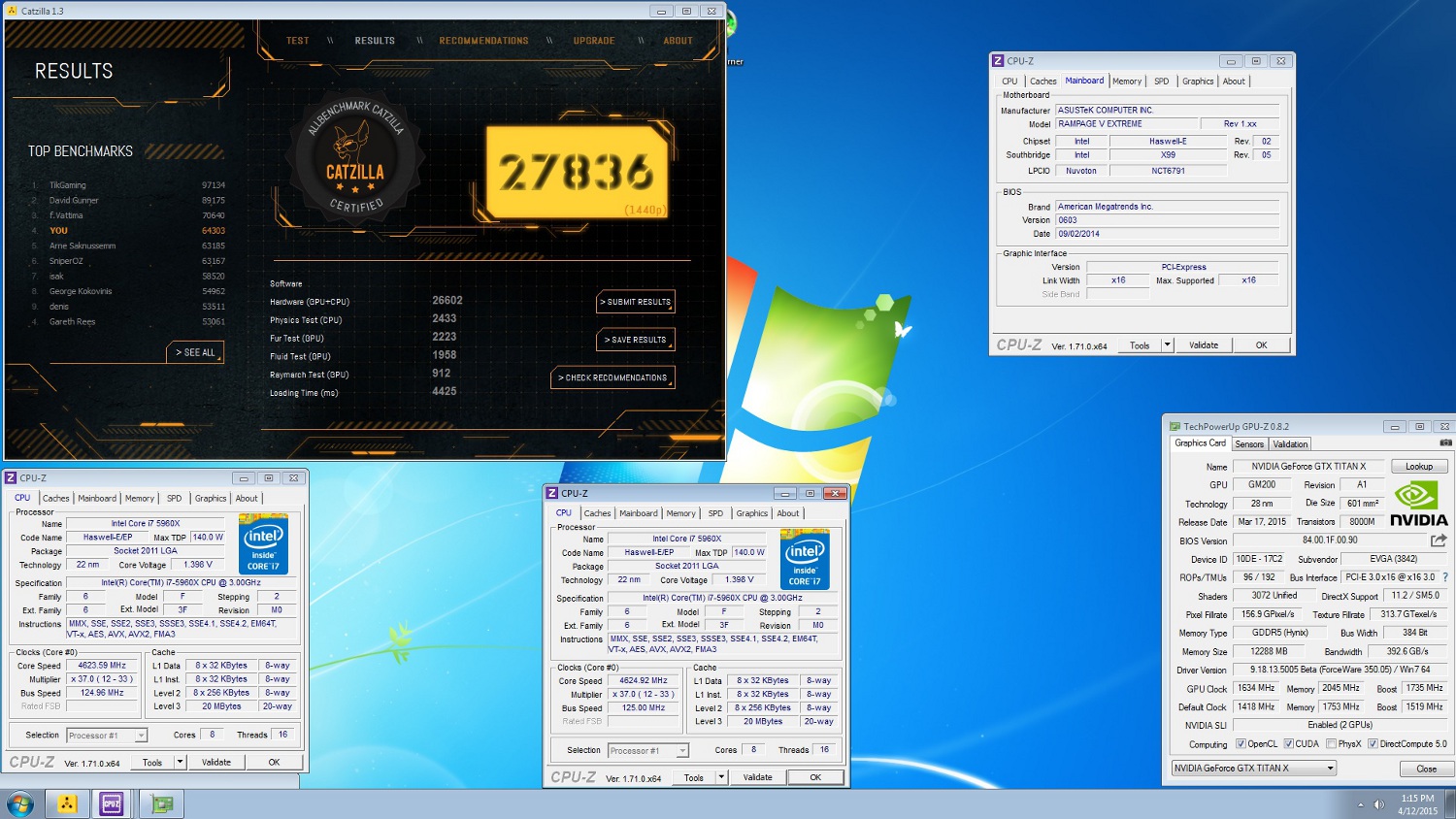Click Validate in CPU-Z showing 4623.59 MHz
This screenshot has height=819, width=1456.
216,763
